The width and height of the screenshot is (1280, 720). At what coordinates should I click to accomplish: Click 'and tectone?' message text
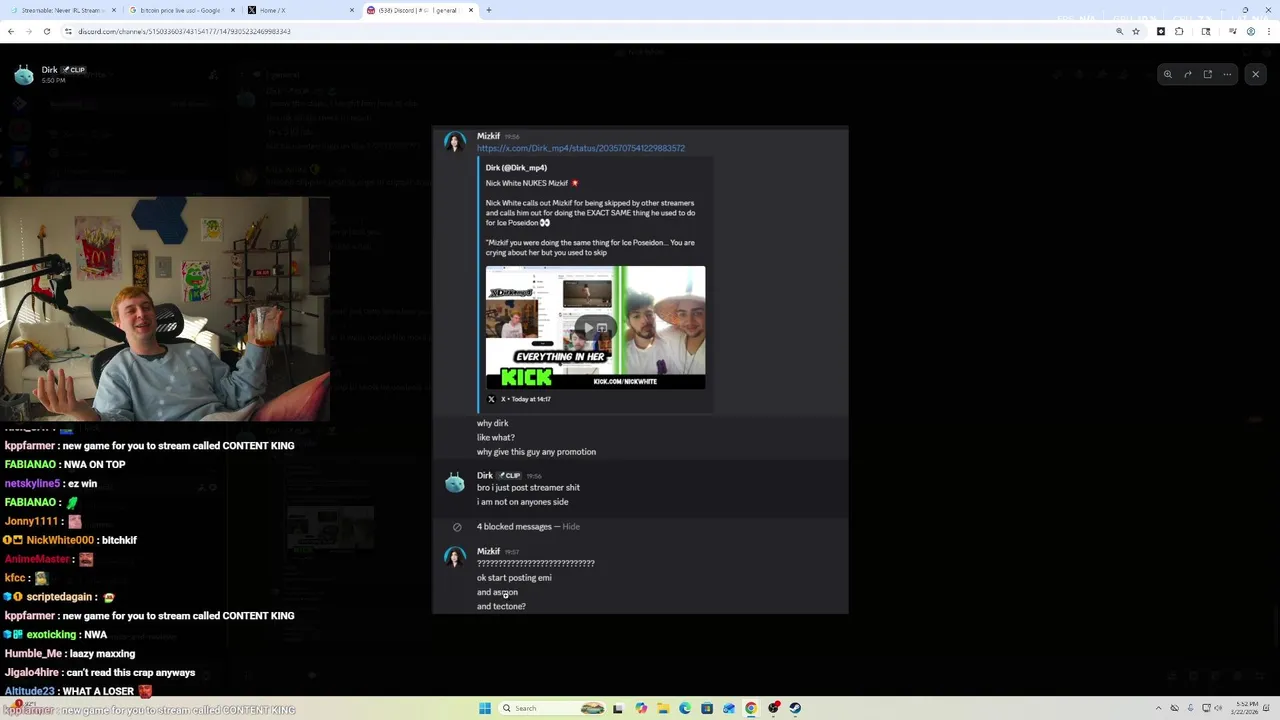click(x=501, y=606)
